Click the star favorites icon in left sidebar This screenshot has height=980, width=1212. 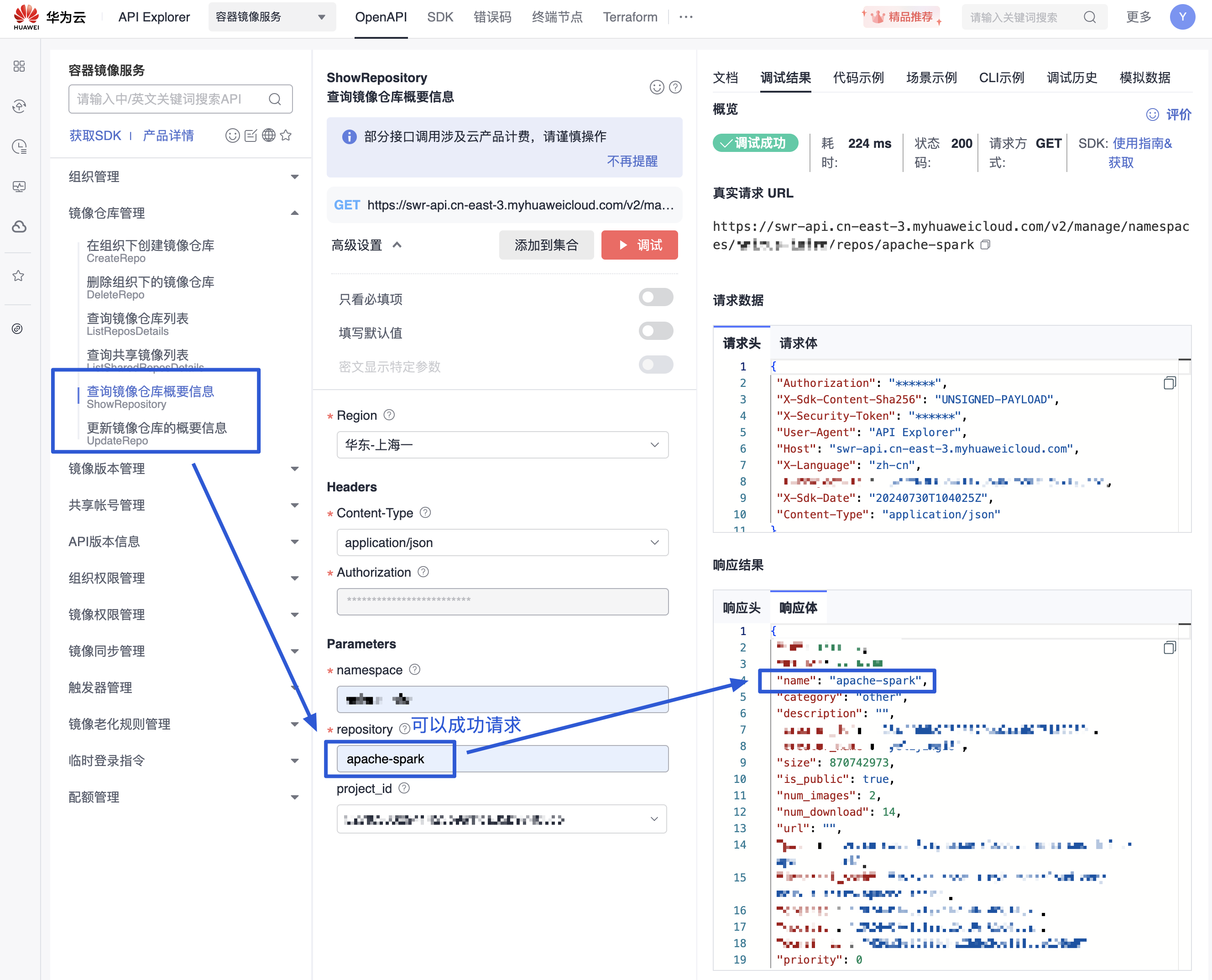19,276
